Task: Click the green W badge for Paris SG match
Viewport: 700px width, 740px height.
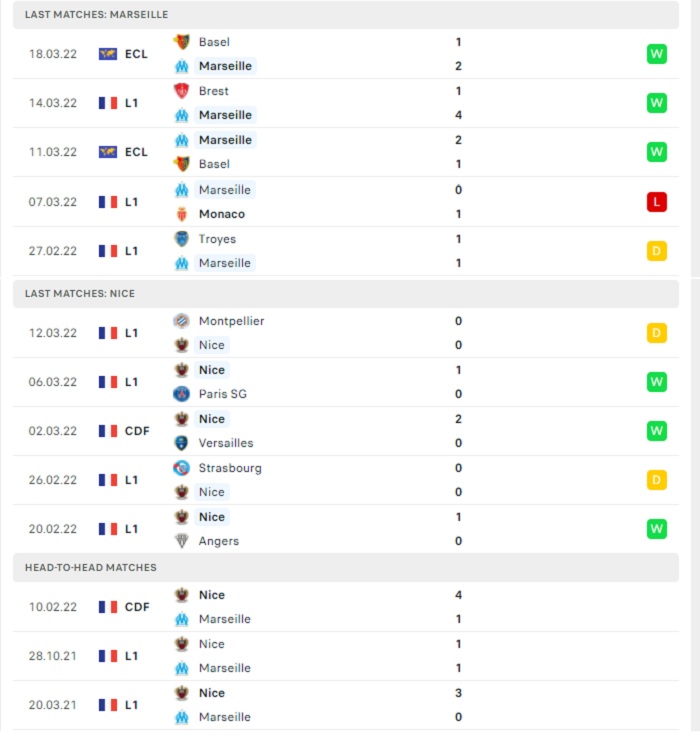Action: pyautogui.click(x=657, y=382)
